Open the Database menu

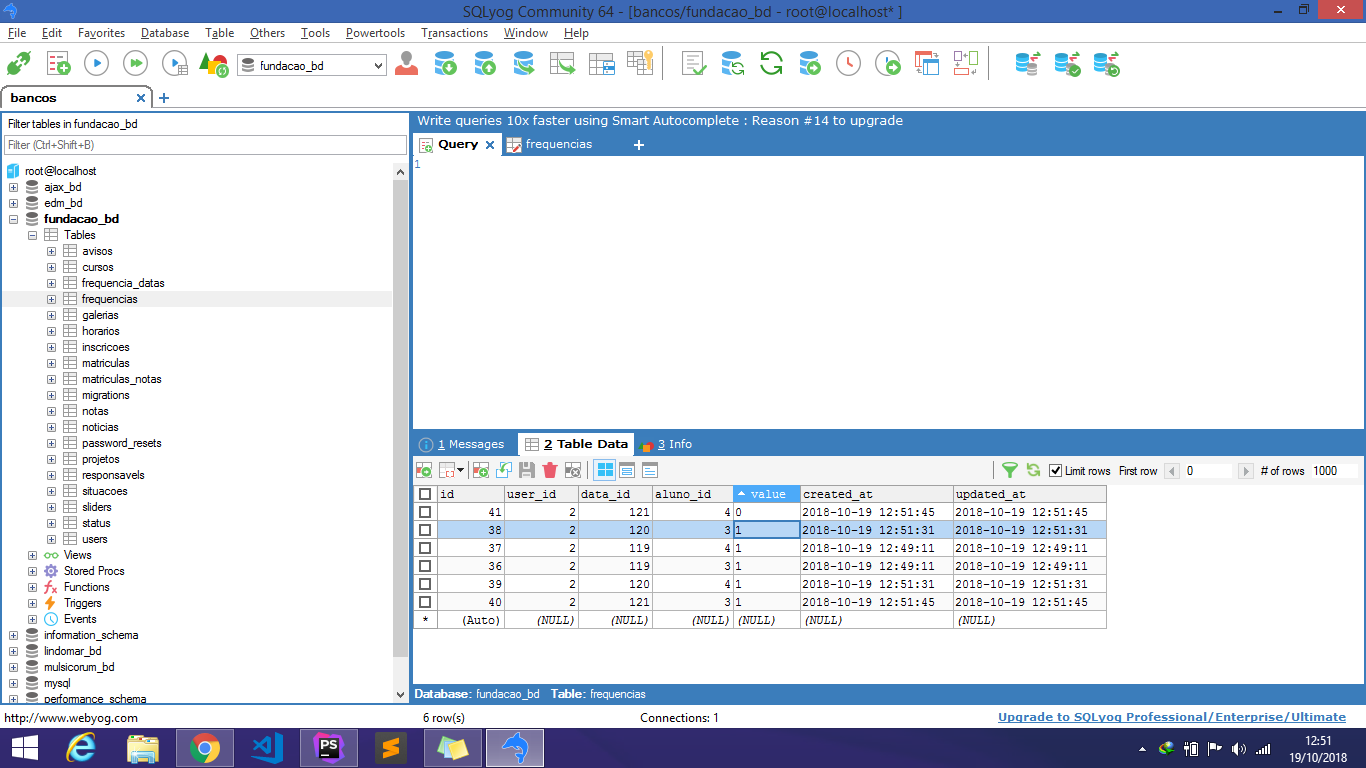click(x=165, y=33)
